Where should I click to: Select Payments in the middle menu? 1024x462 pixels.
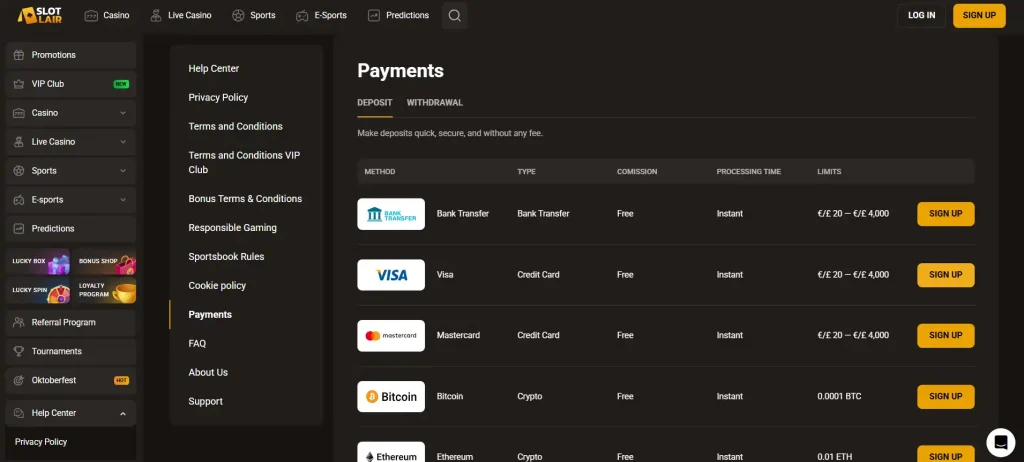click(210, 314)
